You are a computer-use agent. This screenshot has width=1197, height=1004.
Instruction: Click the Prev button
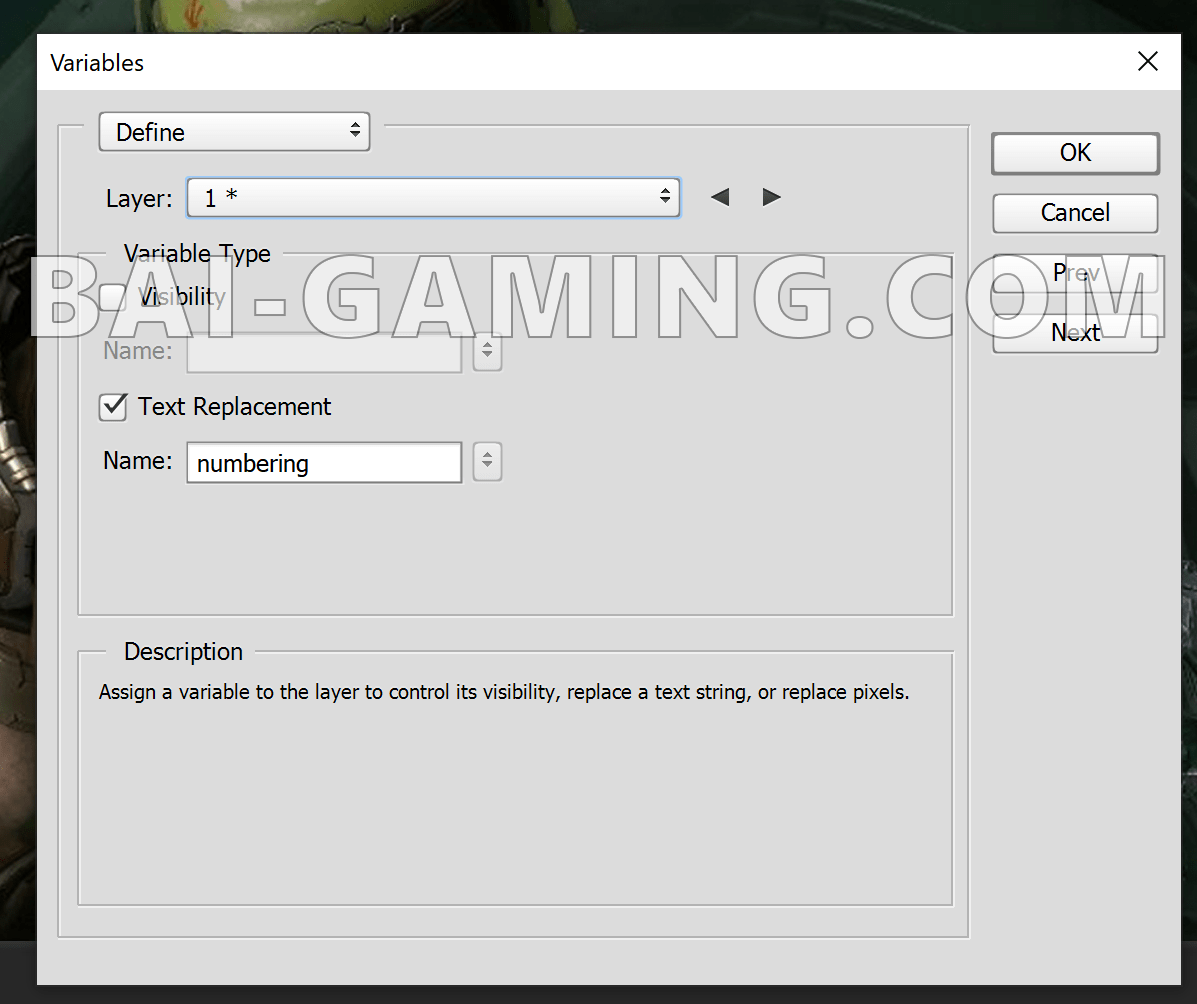pos(1075,273)
